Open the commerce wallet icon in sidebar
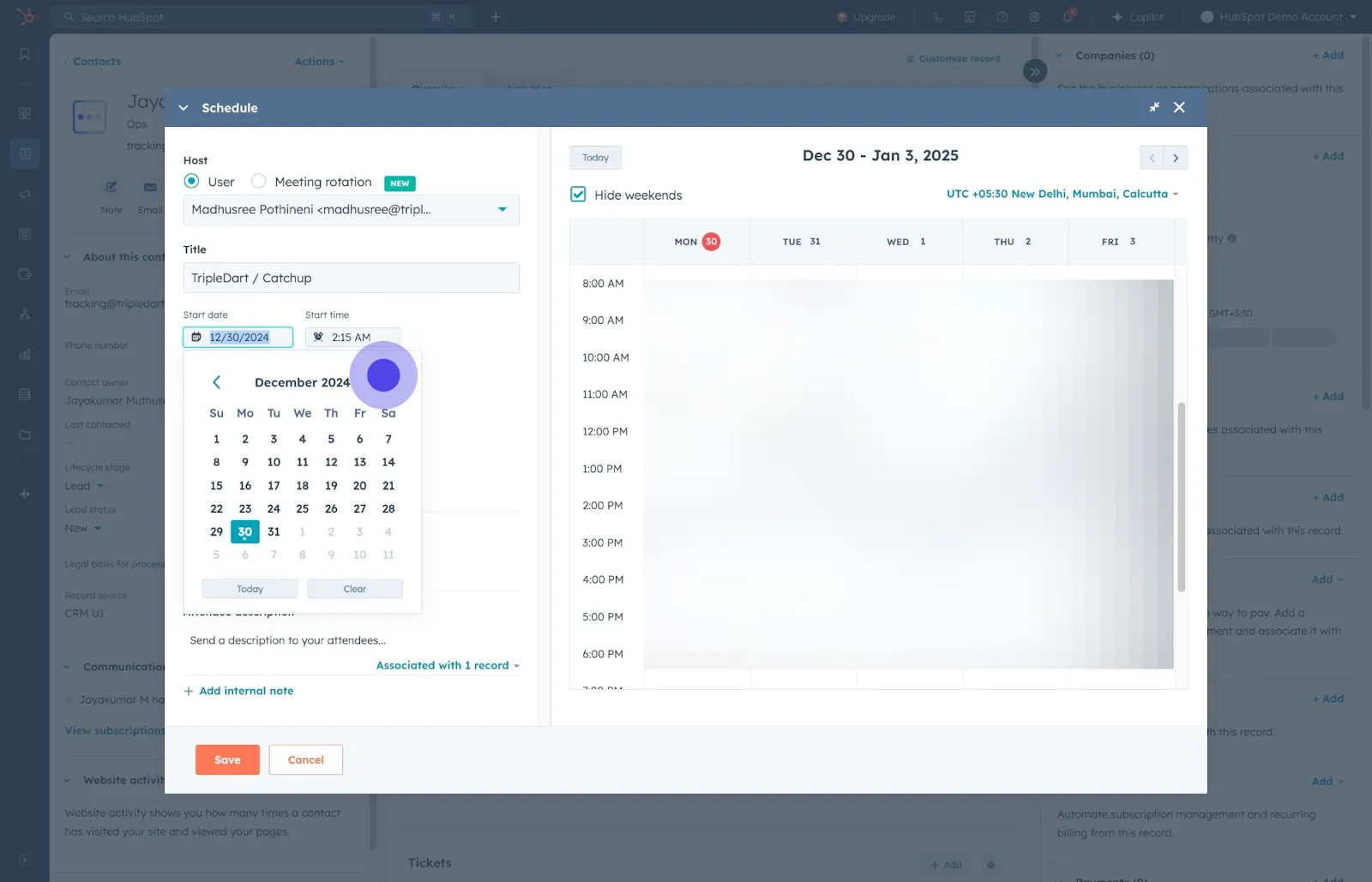Viewport: 1372px width, 882px height. point(25,274)
